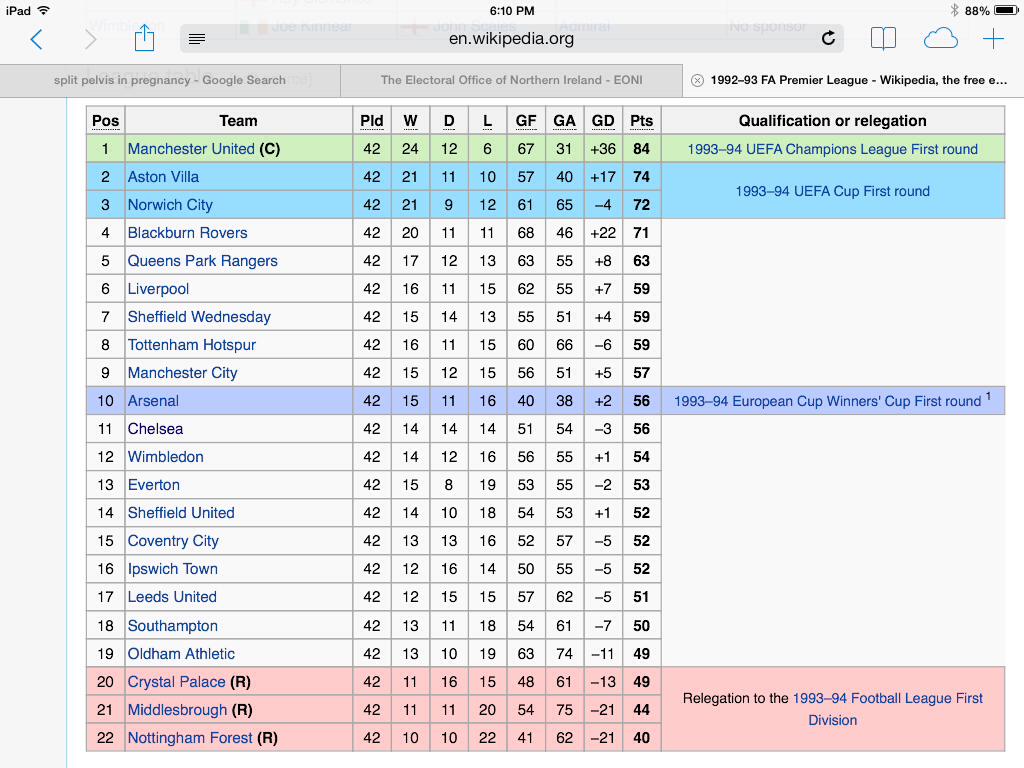
Task: Open the Blackburn Rovers team link
Action: pyautogui.click(x=187, y=233)
